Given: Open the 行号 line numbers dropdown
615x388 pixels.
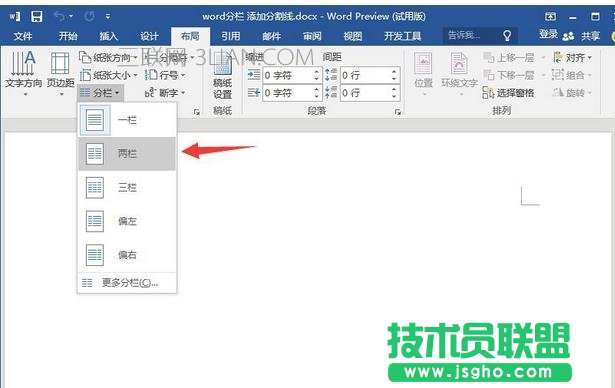Looking at the screenshot, I should pos(165,75).
